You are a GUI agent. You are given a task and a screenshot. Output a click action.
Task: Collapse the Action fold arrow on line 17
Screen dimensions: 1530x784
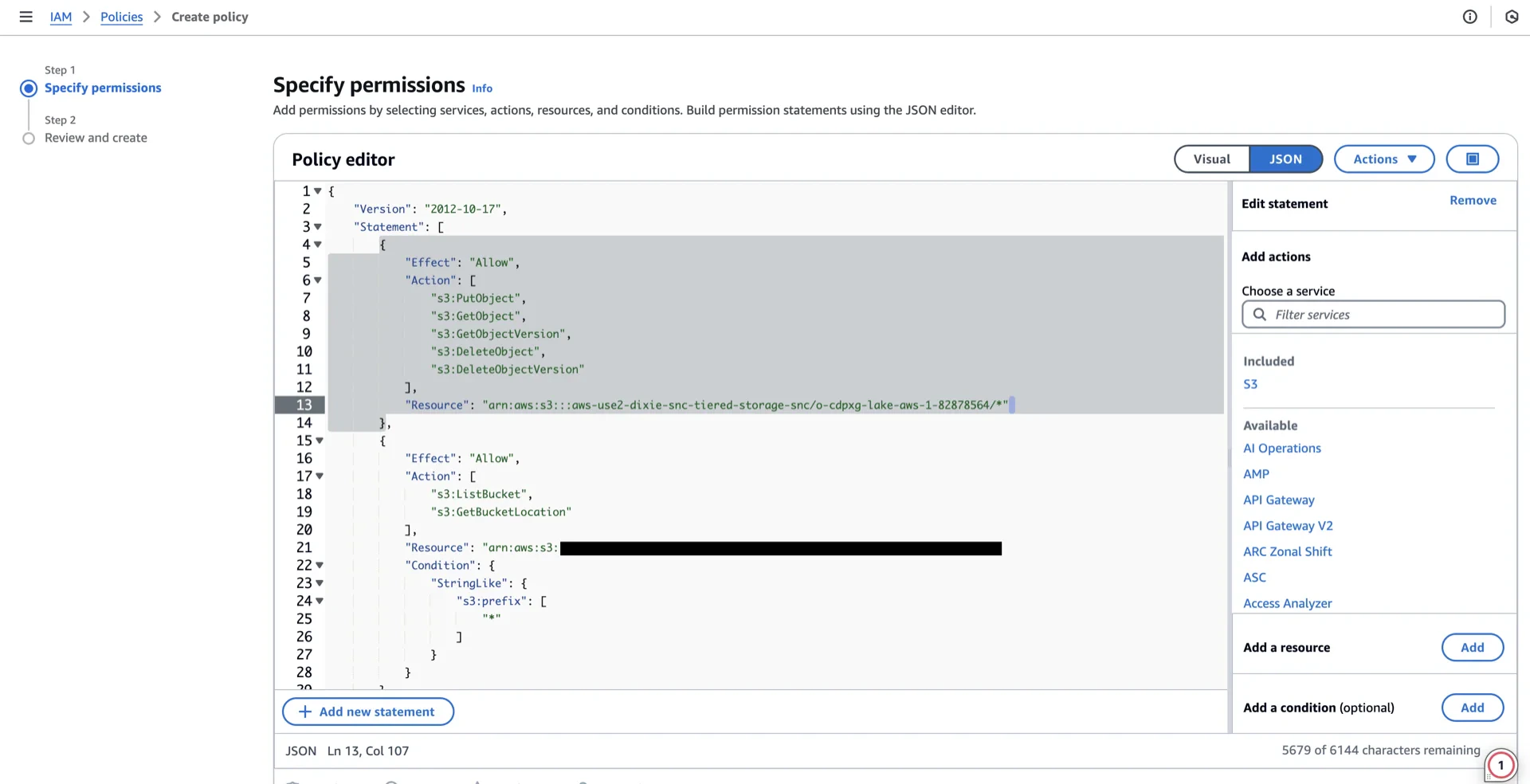pos(320,476)
